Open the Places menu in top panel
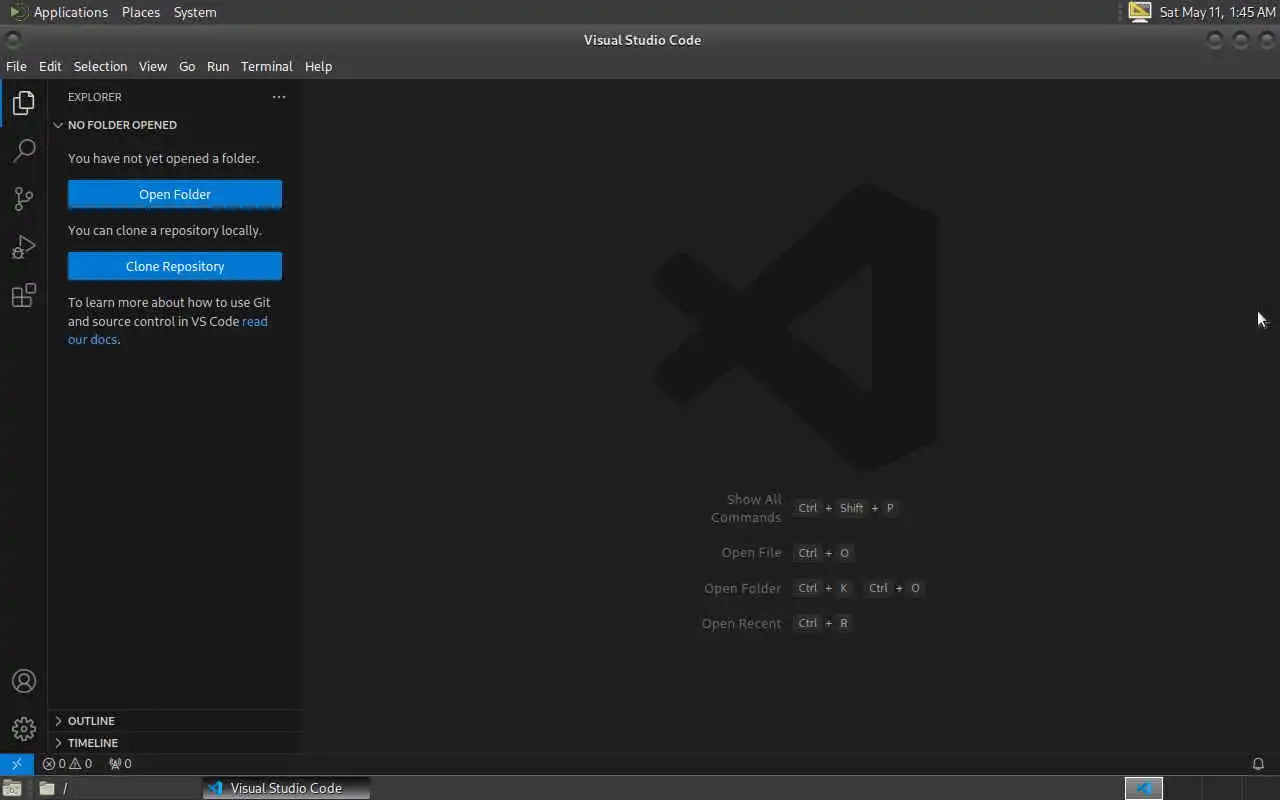 point(141,12)
